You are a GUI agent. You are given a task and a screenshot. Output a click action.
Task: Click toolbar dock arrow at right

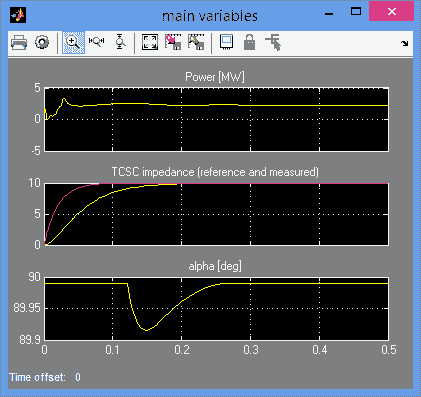[x=405, y=43]
